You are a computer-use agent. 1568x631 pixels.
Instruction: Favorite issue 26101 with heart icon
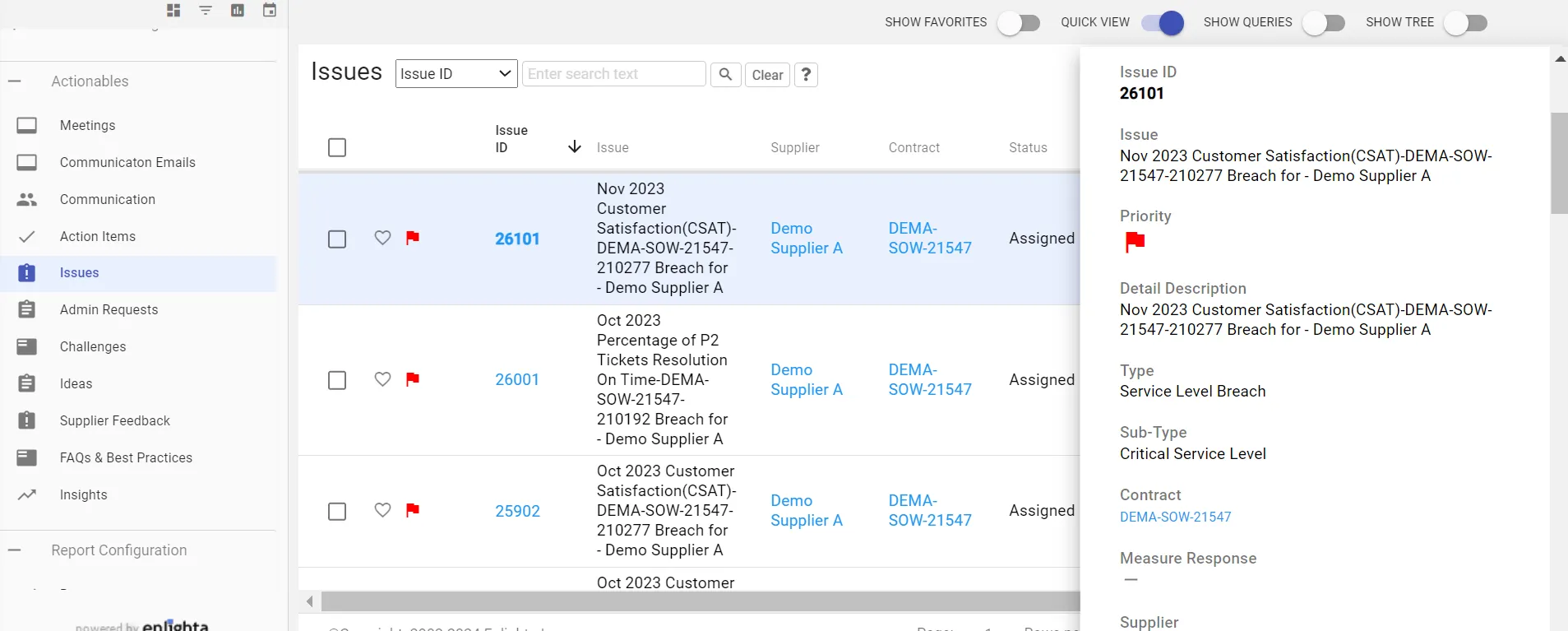coord(382,238)
